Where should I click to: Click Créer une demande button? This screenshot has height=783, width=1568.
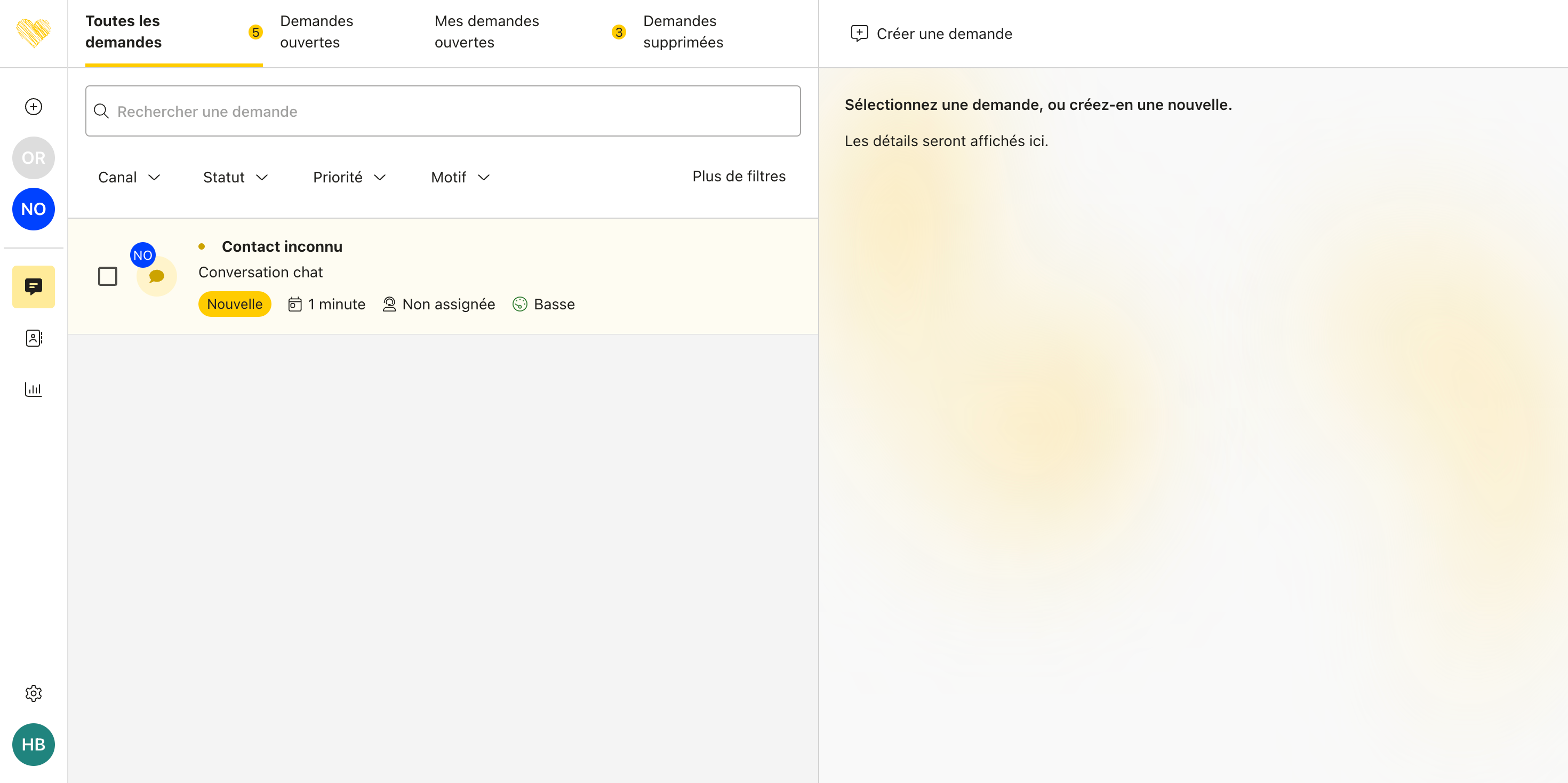pos(931,34)
